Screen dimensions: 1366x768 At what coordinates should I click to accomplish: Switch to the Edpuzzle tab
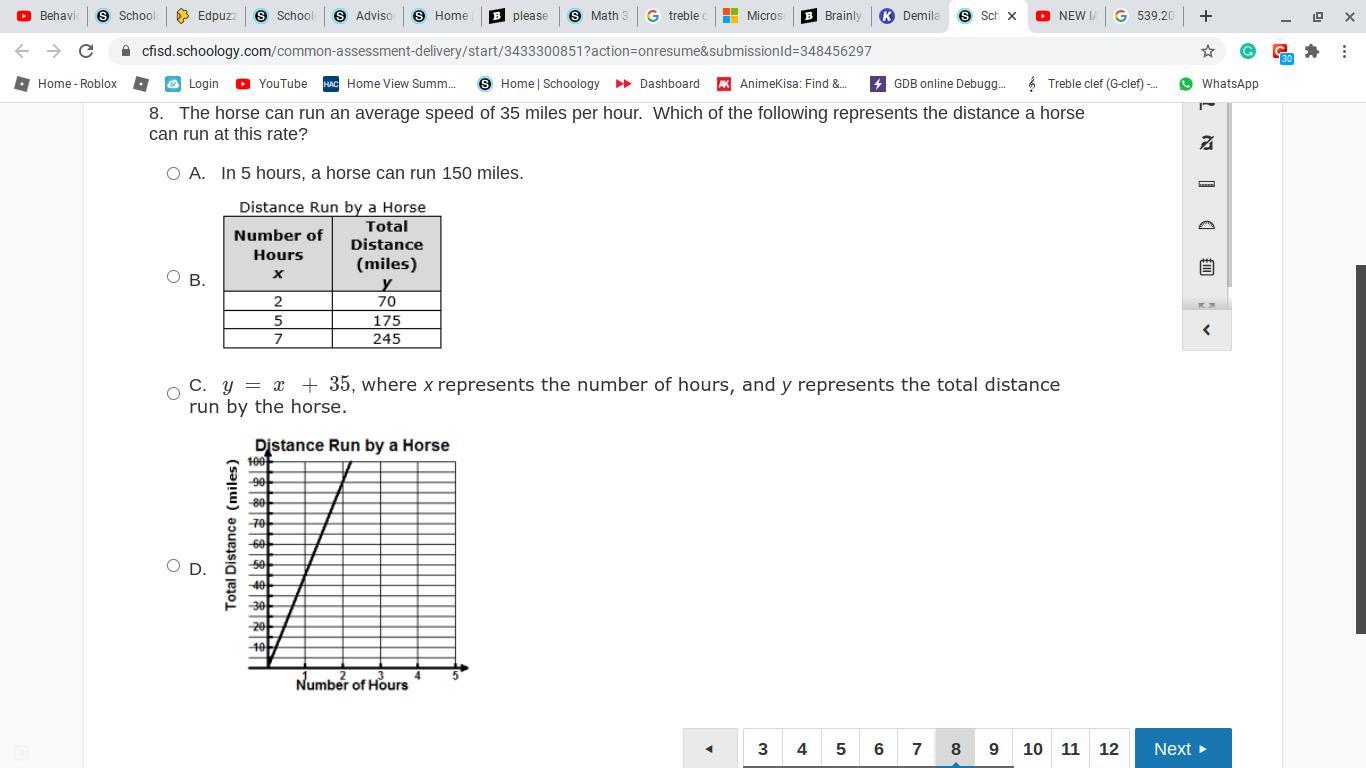coord(207,16)
